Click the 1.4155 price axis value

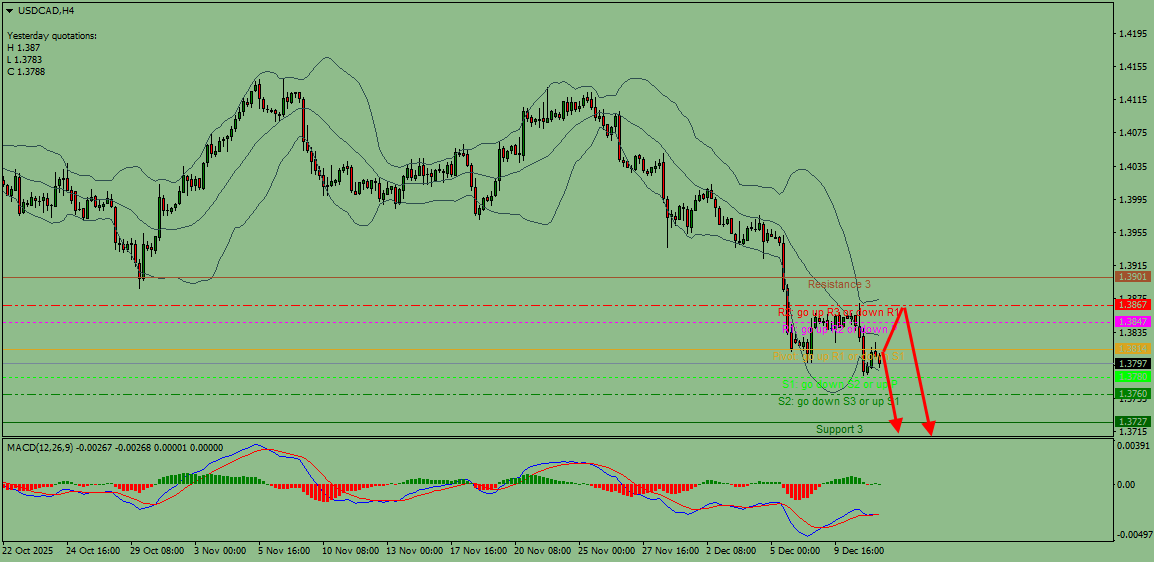[x=1132, y=67]
